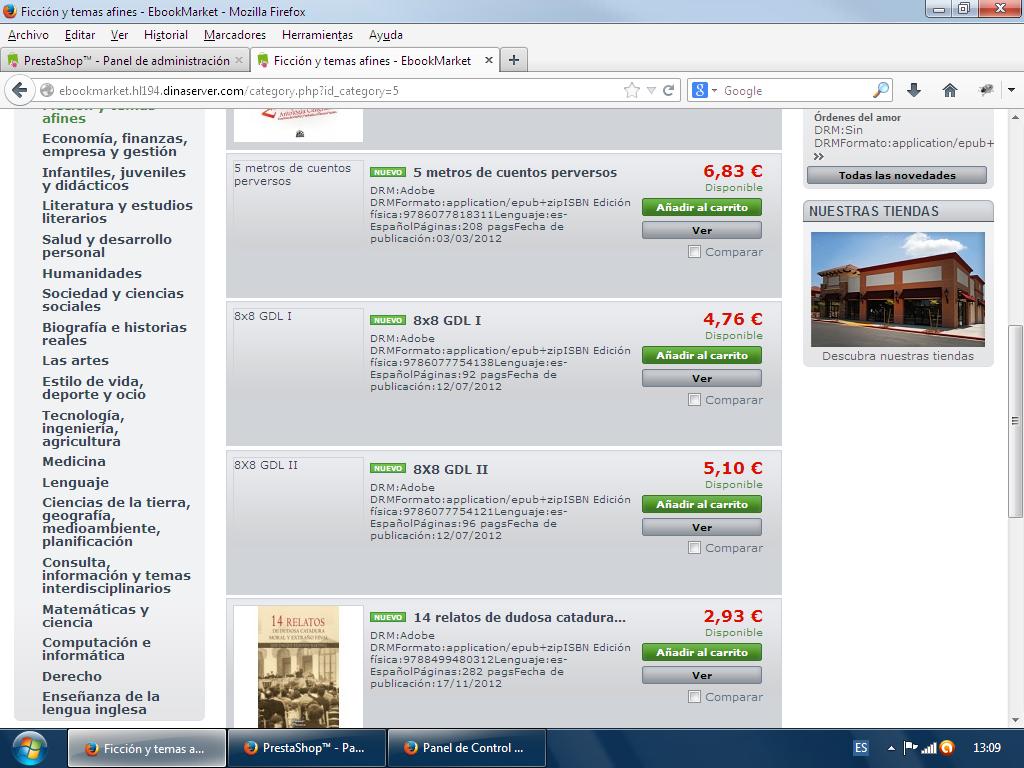Open 5 metros de cuentos perversos title link
Screen dimensions: 1024x768
[x=515, y=172]
